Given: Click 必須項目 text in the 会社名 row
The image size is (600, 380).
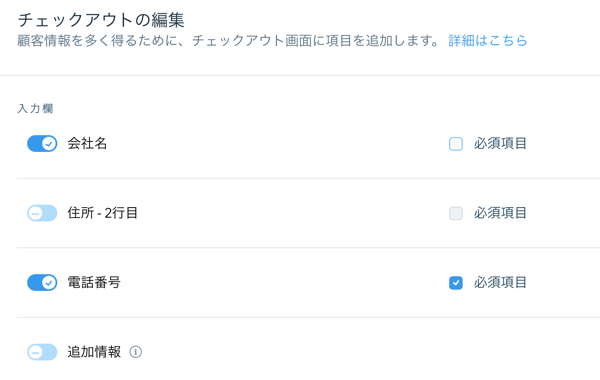Looking at the screenshot, I should click(x=500, y=144).
